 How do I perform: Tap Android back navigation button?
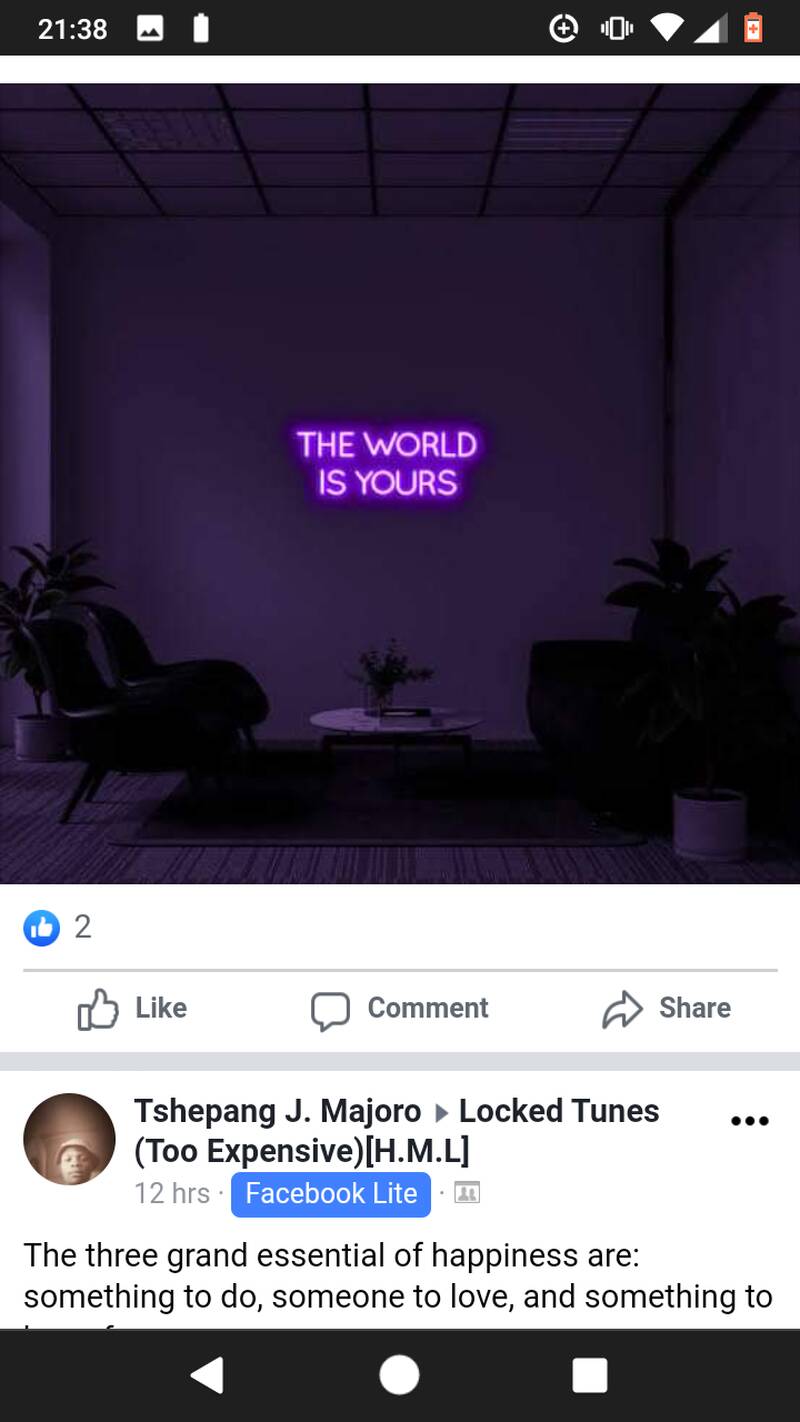(207, 1376)
